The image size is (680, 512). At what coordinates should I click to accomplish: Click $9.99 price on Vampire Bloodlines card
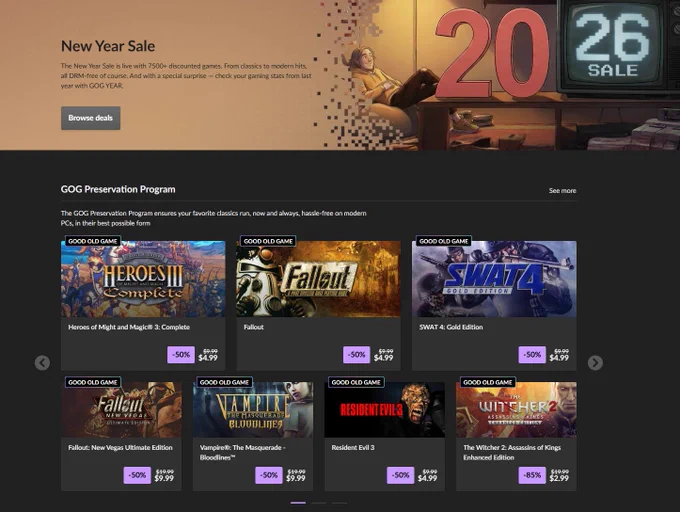click(x=296, y=478)
